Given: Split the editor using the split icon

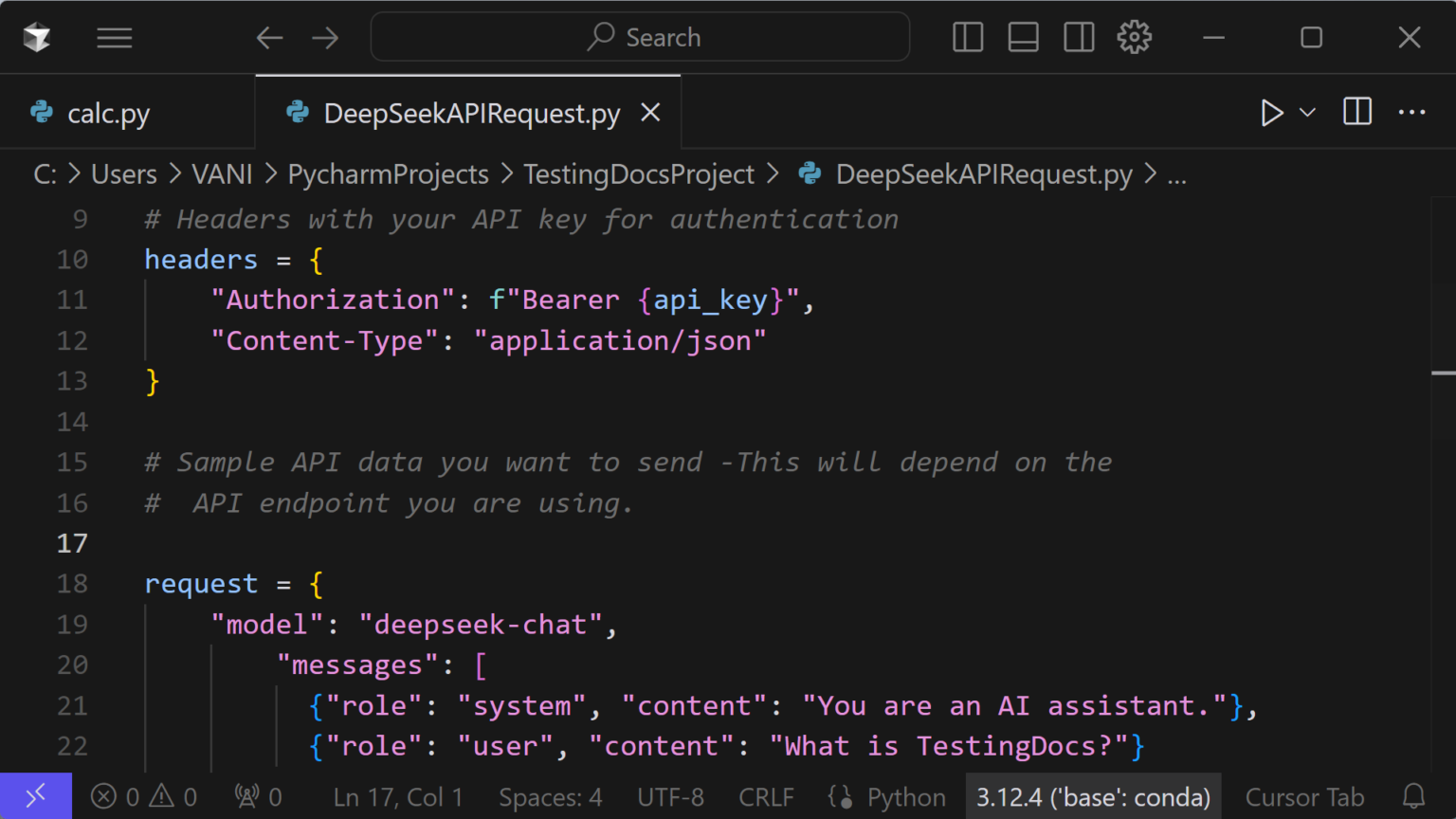Looking at the screenshot, I should [1356, 112].
